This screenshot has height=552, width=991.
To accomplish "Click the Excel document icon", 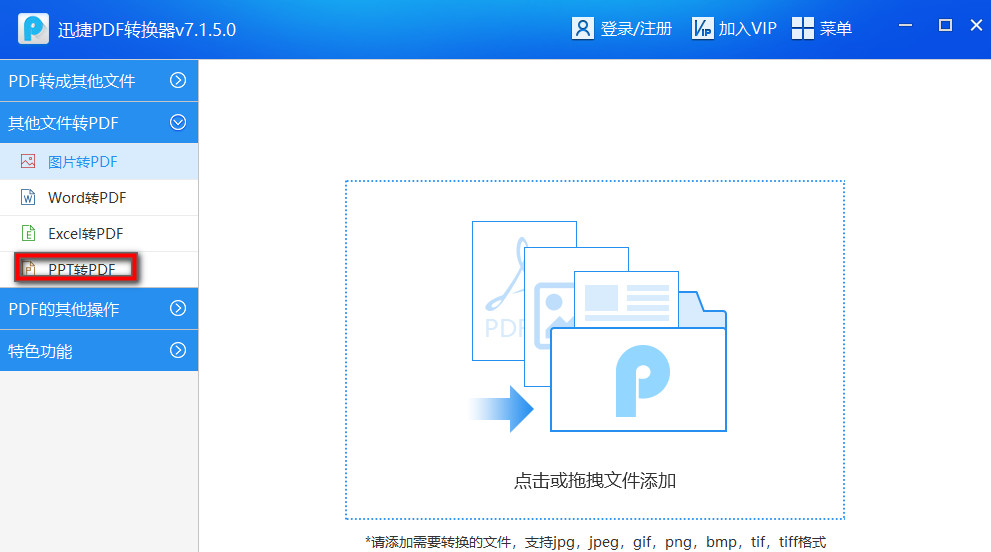I will 28,233.
